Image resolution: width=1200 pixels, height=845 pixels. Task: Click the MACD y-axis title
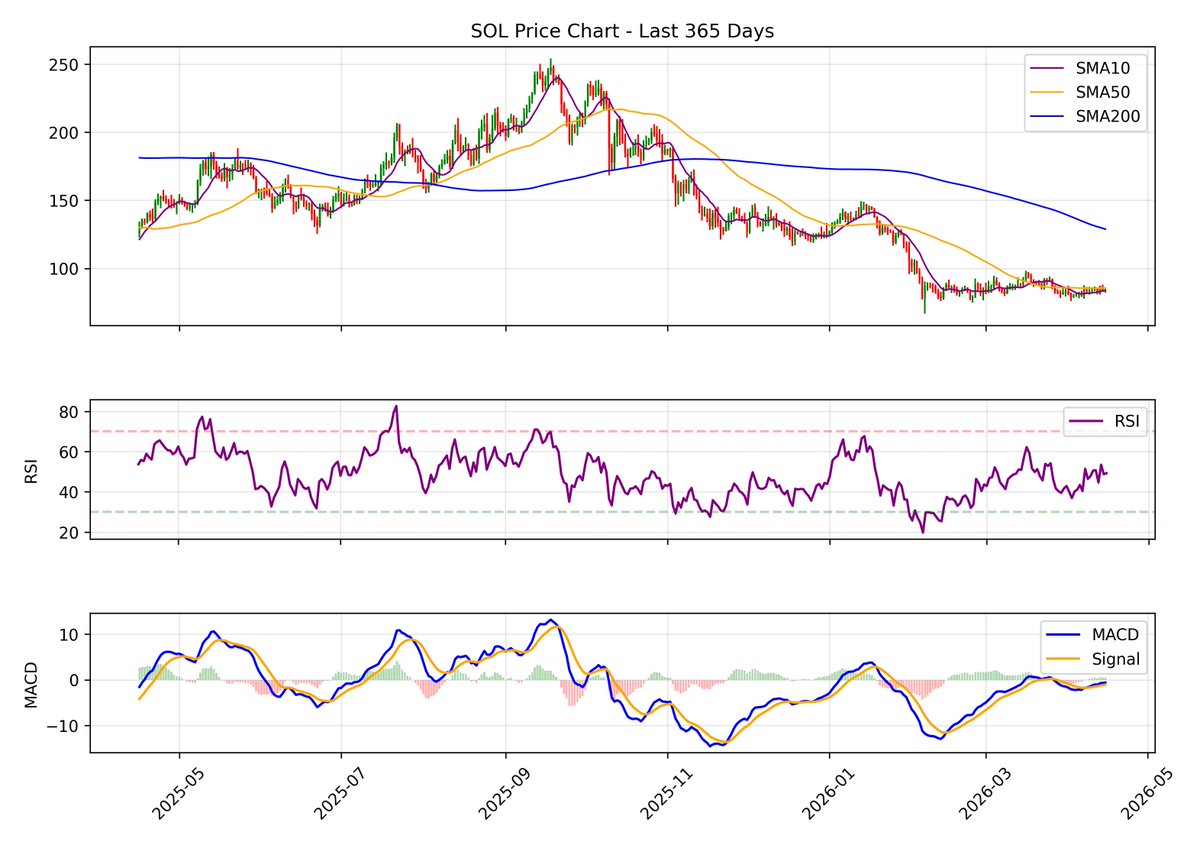31,684
